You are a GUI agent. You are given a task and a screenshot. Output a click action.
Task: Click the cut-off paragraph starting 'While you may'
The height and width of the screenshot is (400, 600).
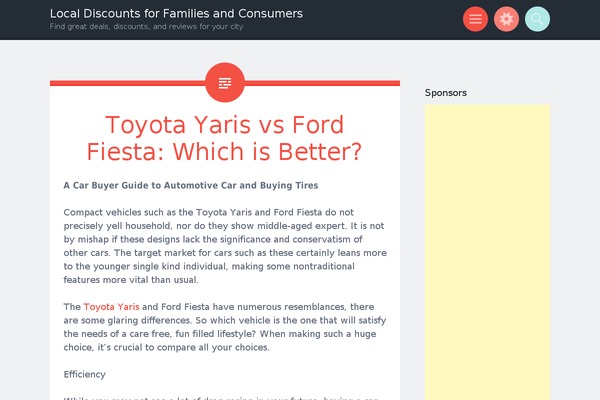click(221, 398)
